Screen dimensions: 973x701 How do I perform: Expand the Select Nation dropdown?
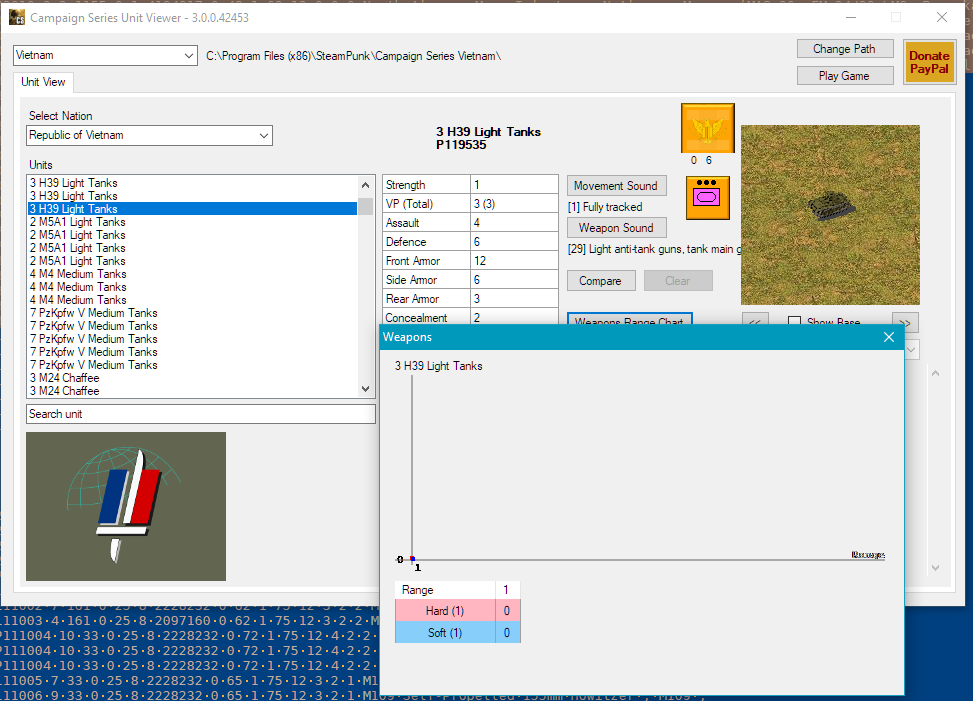click(x=150, y=135)
